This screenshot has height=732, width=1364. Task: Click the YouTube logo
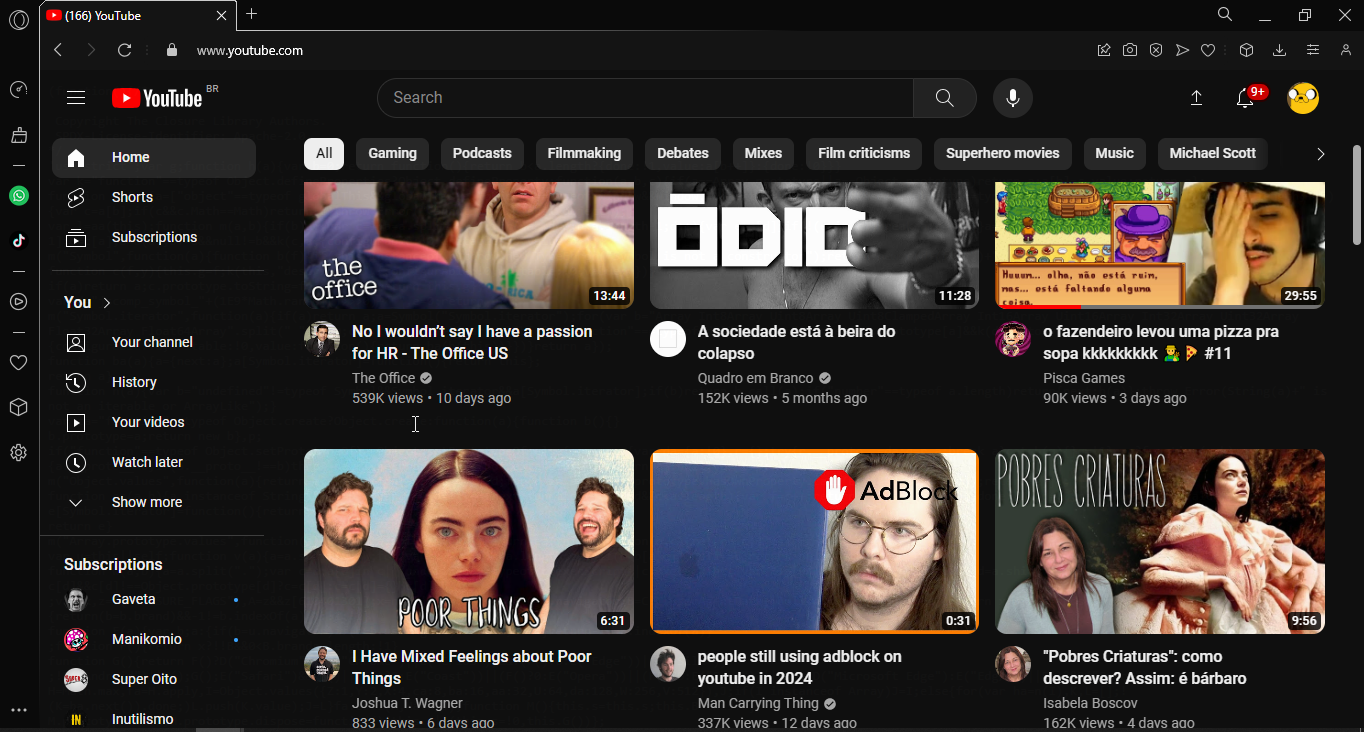(157, 98)
